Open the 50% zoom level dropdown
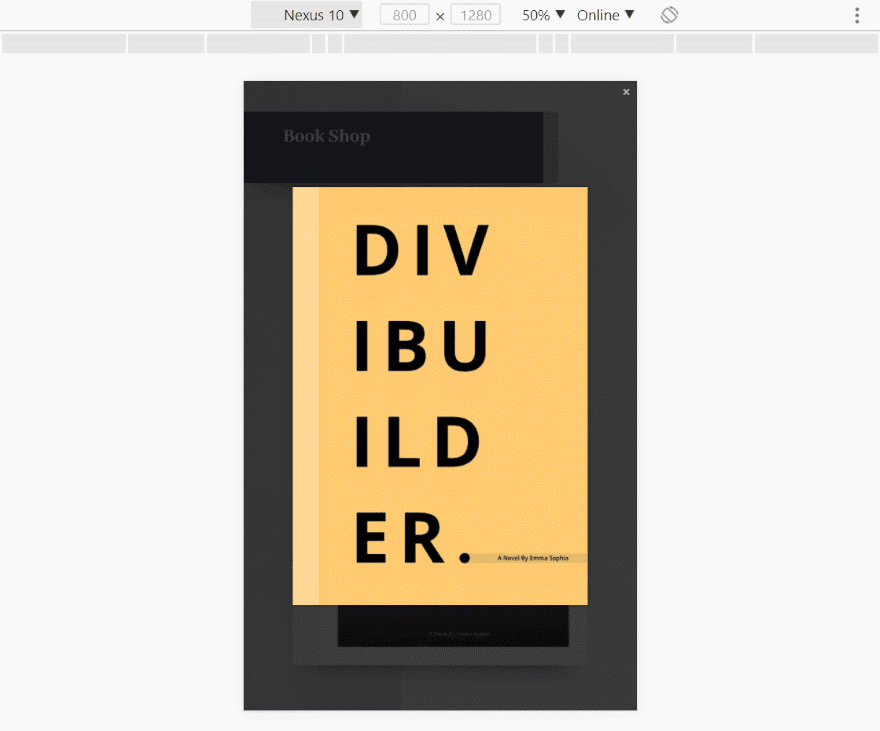Image resolution: width=880 pixels, height=731 pixels. [x=541, y=14]
